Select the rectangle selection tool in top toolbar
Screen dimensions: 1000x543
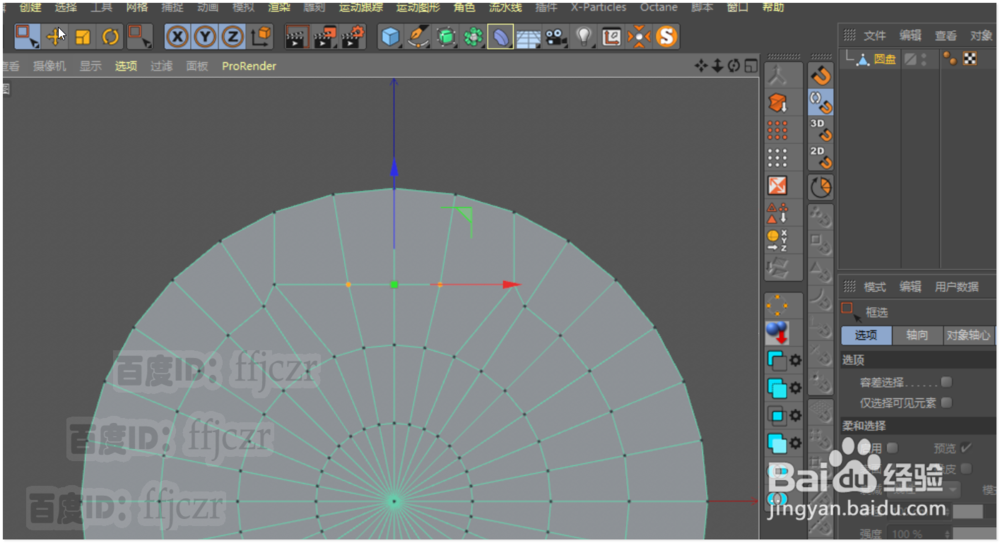coord(26,36)
